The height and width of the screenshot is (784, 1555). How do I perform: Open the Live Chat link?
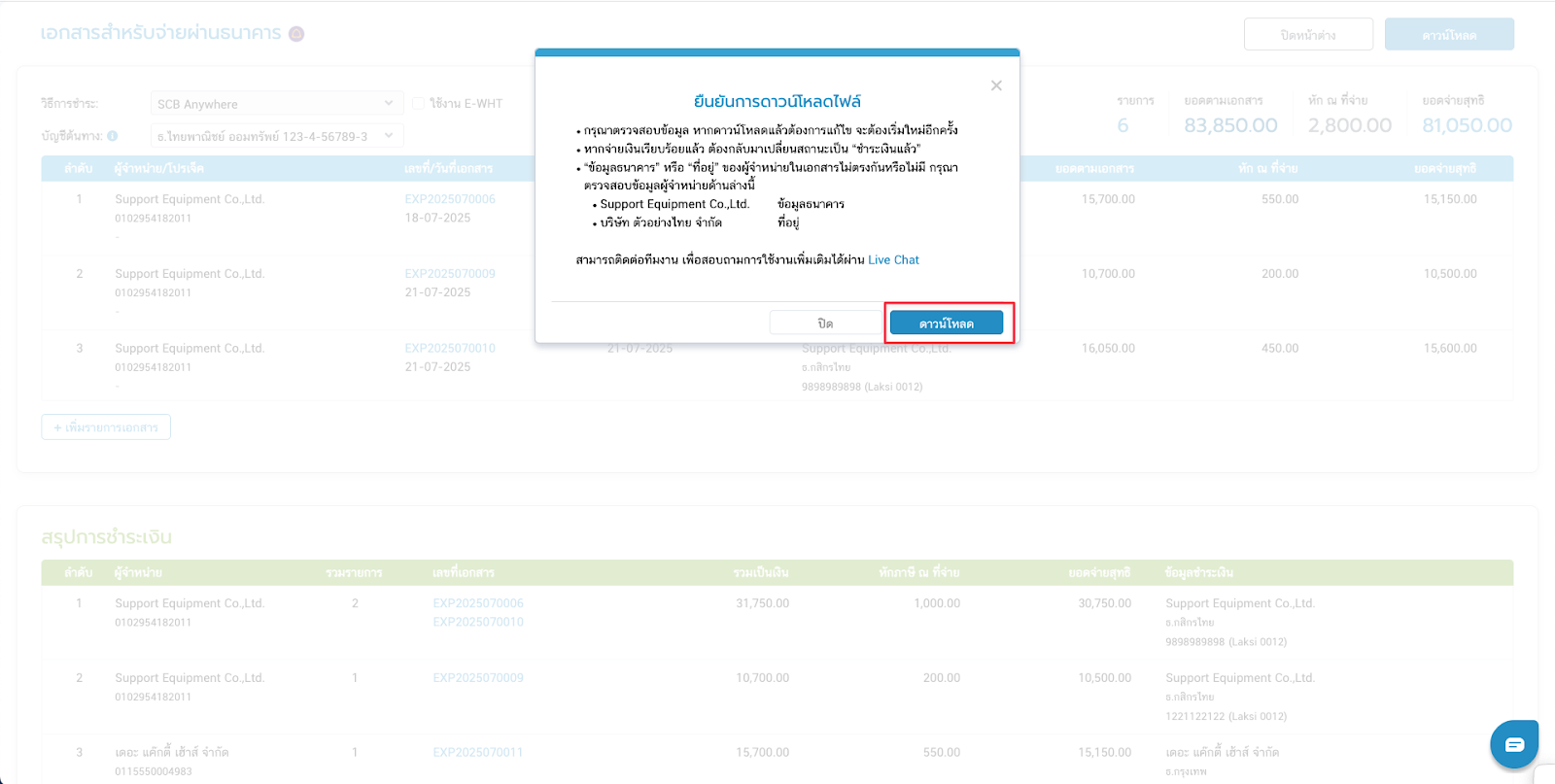click(893, 260)
